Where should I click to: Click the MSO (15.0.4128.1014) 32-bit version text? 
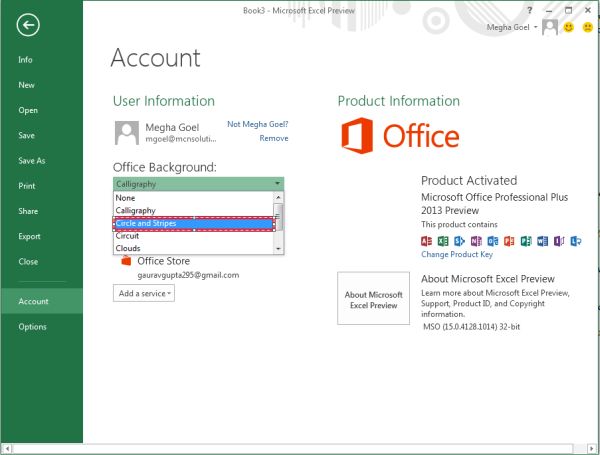(x=471, y=327)
